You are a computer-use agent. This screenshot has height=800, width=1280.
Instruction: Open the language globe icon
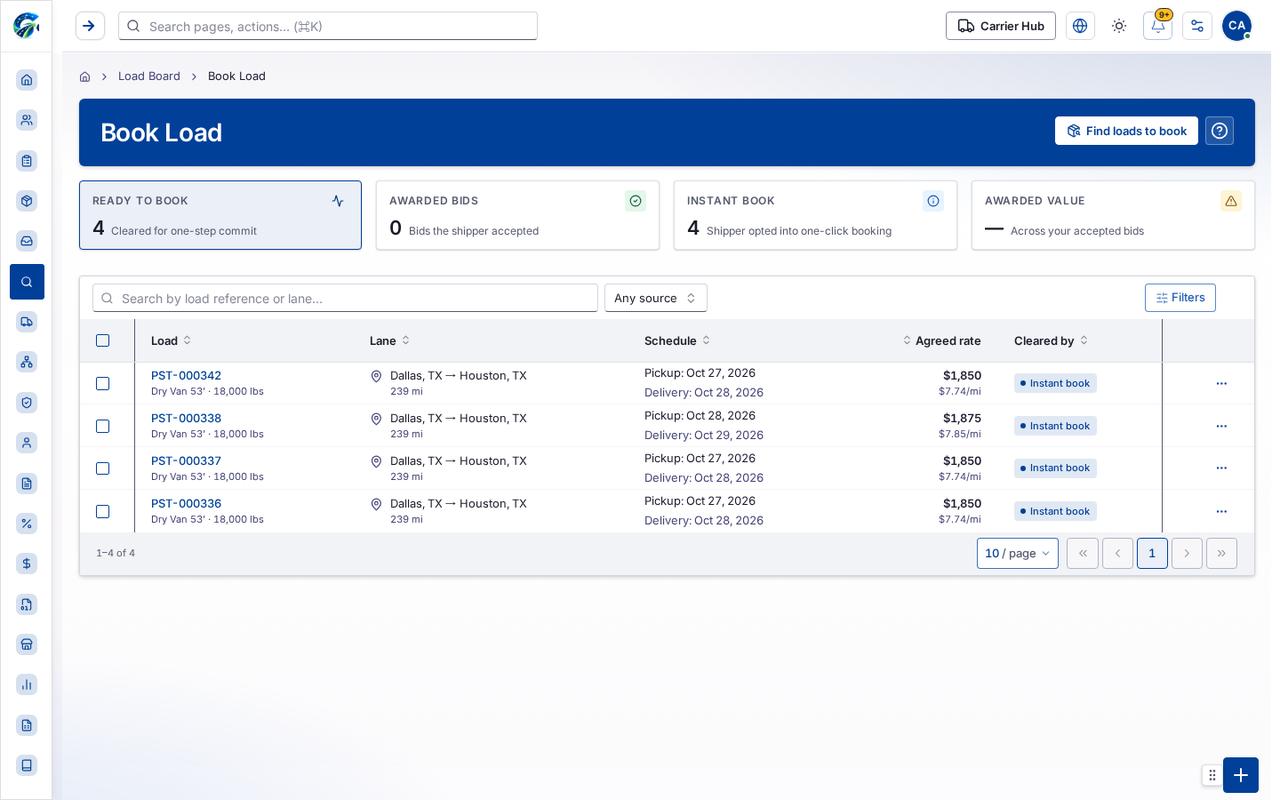click(x=1080, y=26)
